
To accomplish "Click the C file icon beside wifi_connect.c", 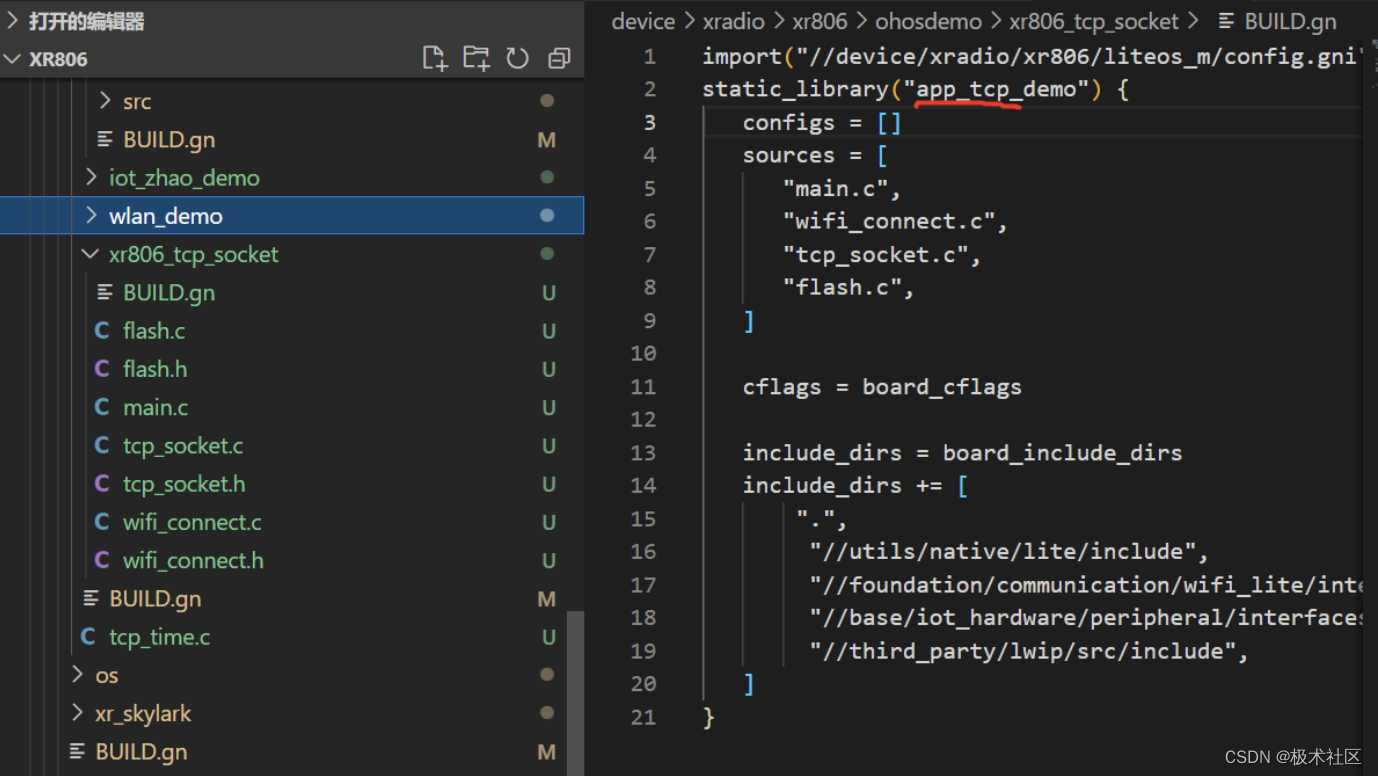I will point(101,522).
